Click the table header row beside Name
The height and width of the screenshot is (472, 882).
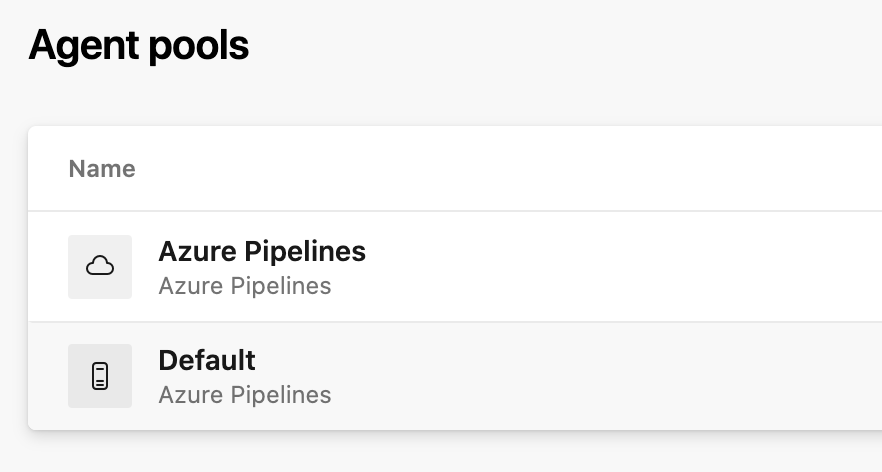coord(500,169)
